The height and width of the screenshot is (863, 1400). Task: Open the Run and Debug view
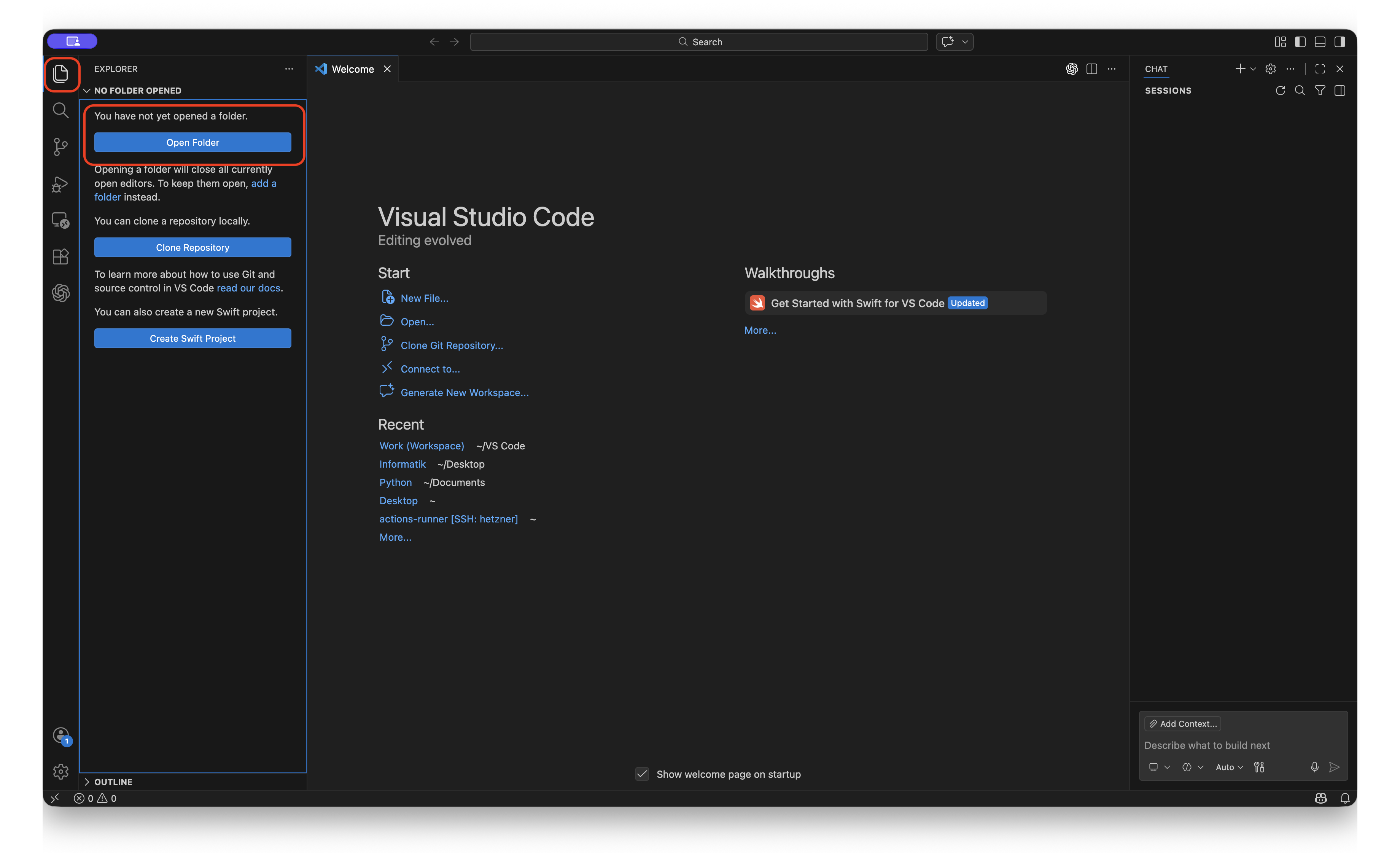point(60,184)
